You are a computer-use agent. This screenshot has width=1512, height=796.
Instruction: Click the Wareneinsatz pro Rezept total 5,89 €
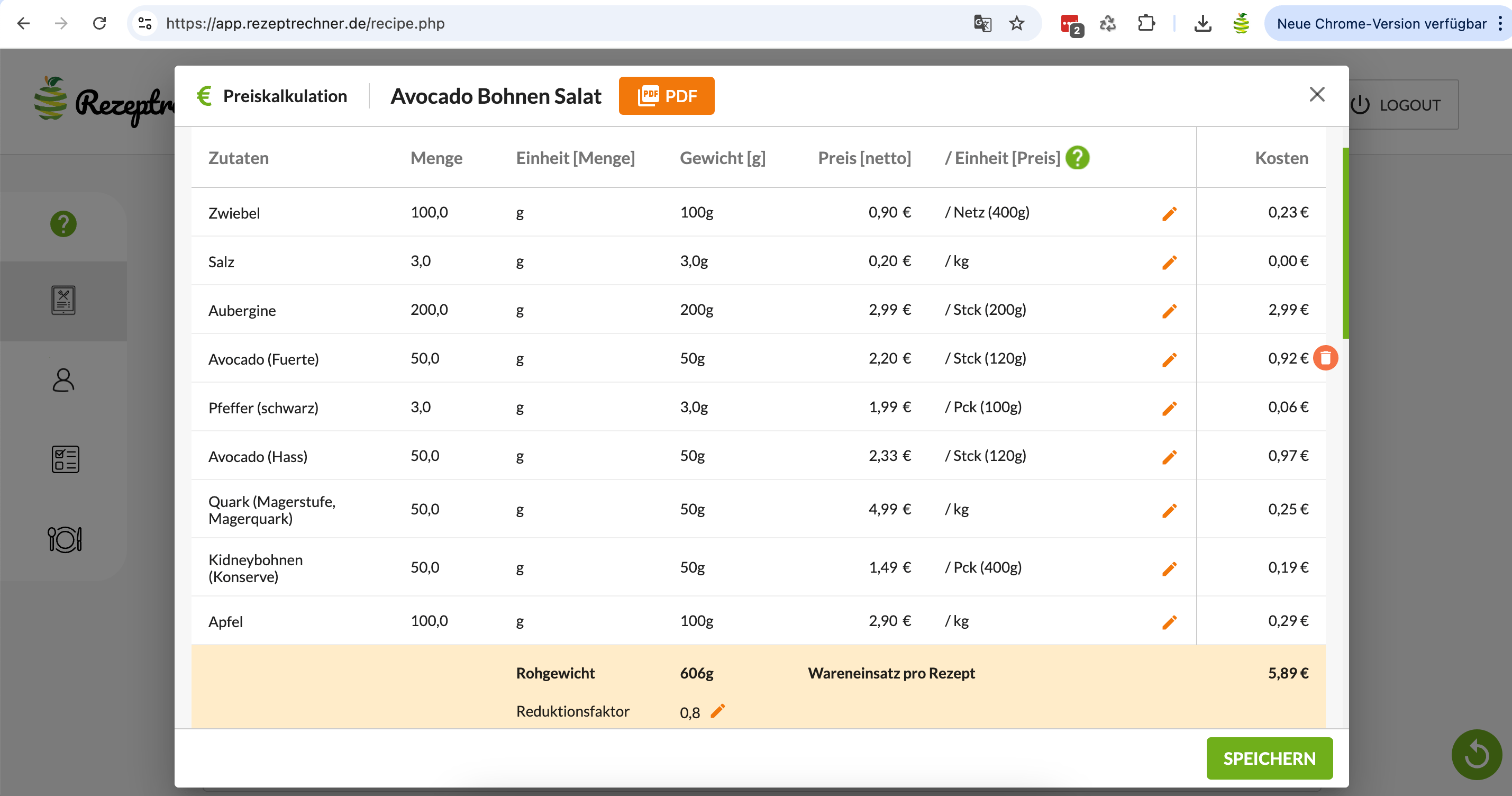point(1288,673)
